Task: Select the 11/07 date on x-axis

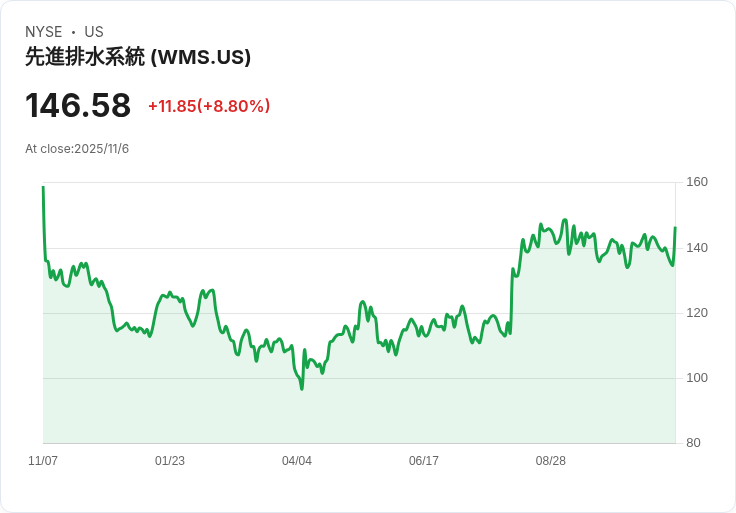Action: (43, 461)
